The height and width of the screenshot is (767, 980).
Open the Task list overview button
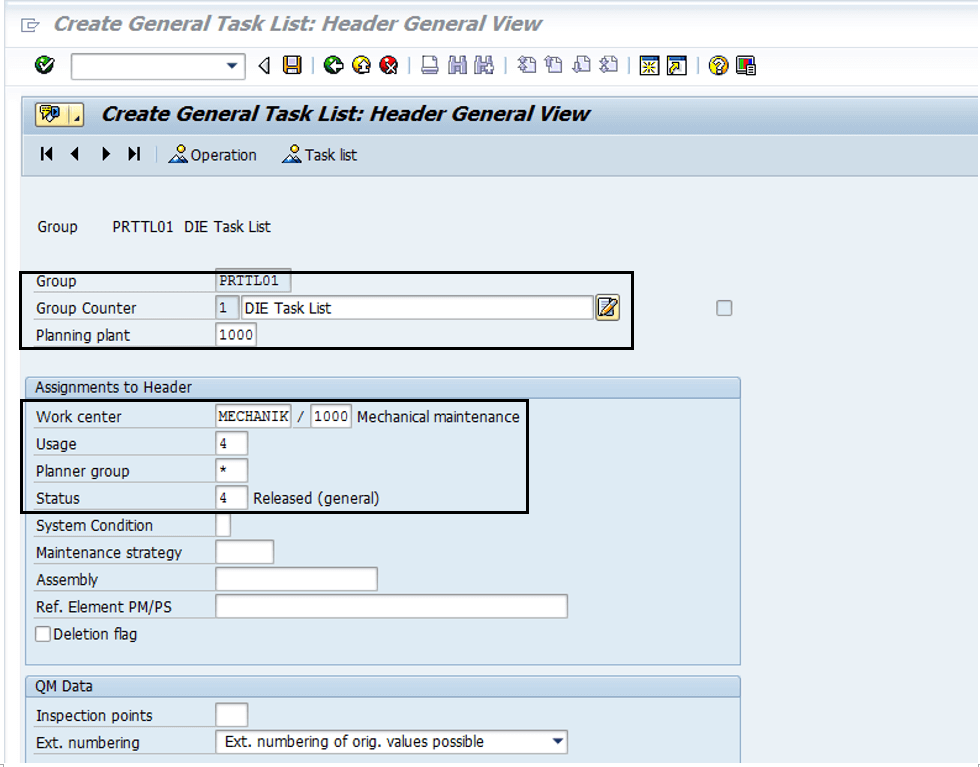tap(319, 154)
